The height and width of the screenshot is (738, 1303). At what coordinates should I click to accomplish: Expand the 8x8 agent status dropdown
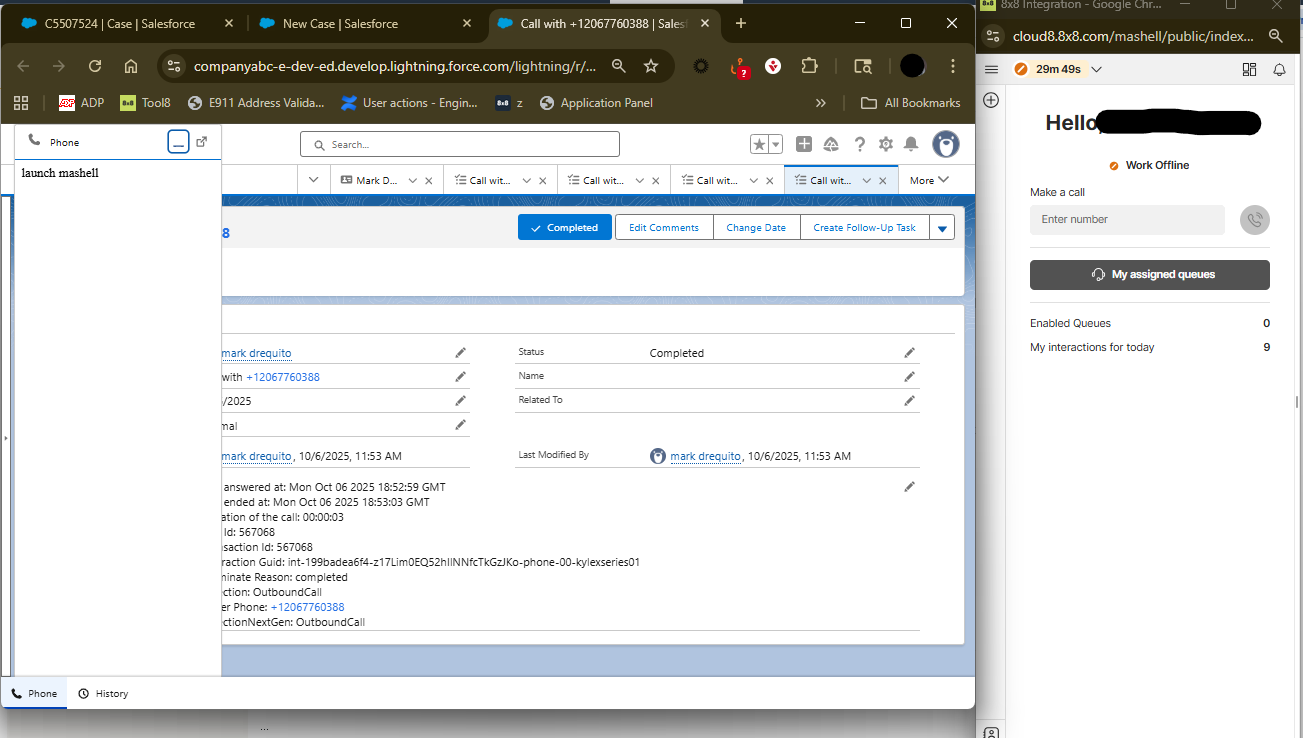pos(1097,69)
